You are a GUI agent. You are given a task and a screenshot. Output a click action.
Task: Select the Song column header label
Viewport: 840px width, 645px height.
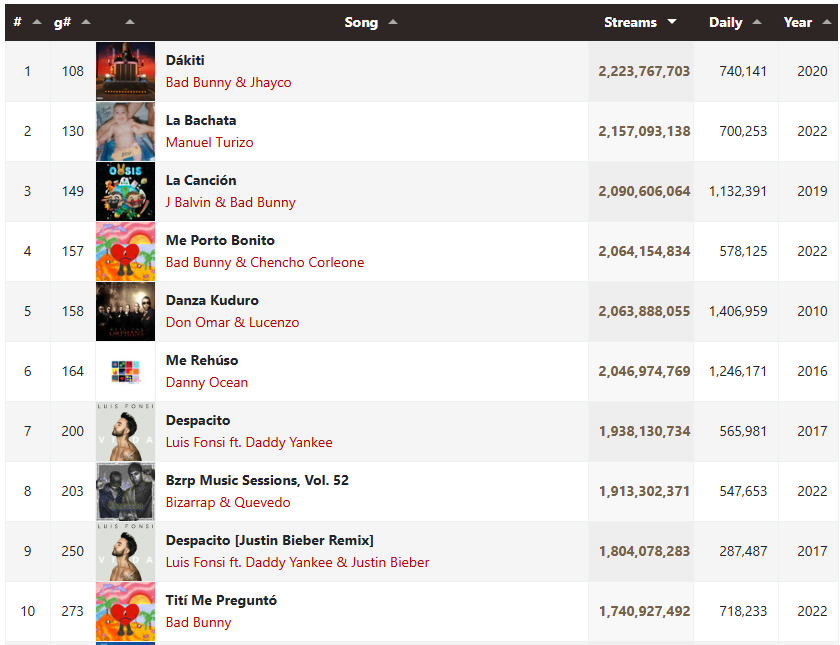(361, 22)
